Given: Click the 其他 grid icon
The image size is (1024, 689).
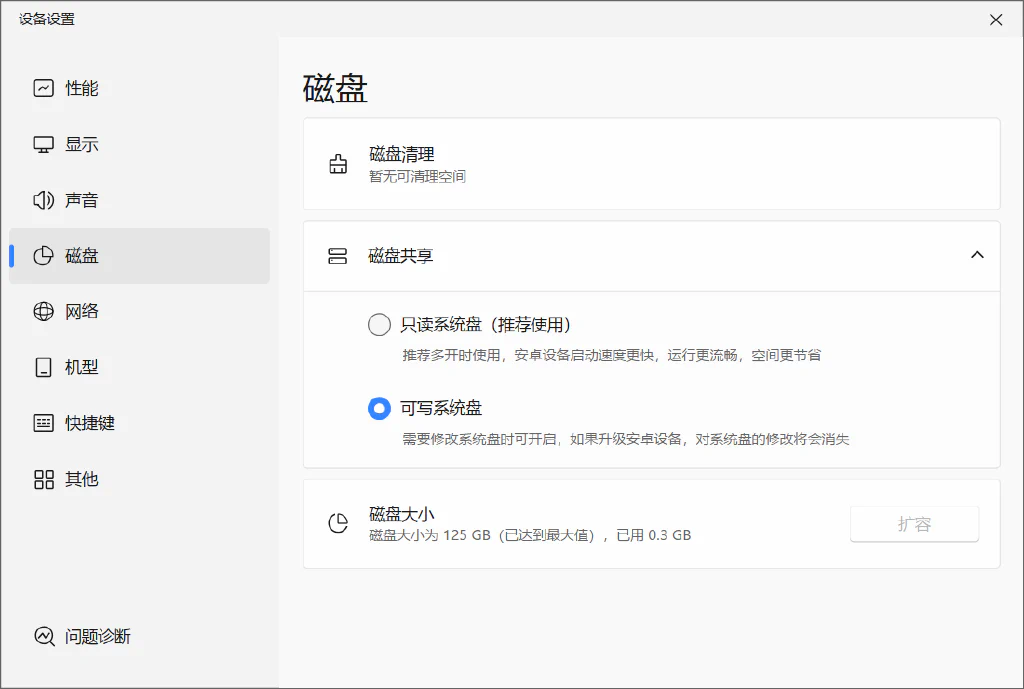Looking at the screenshot, I should coord(43,479).
